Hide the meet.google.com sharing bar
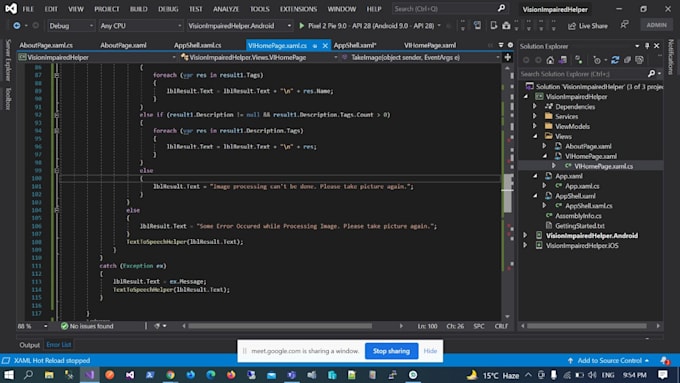The height and width of the screenshot is (383, 680). pos(430,351)
